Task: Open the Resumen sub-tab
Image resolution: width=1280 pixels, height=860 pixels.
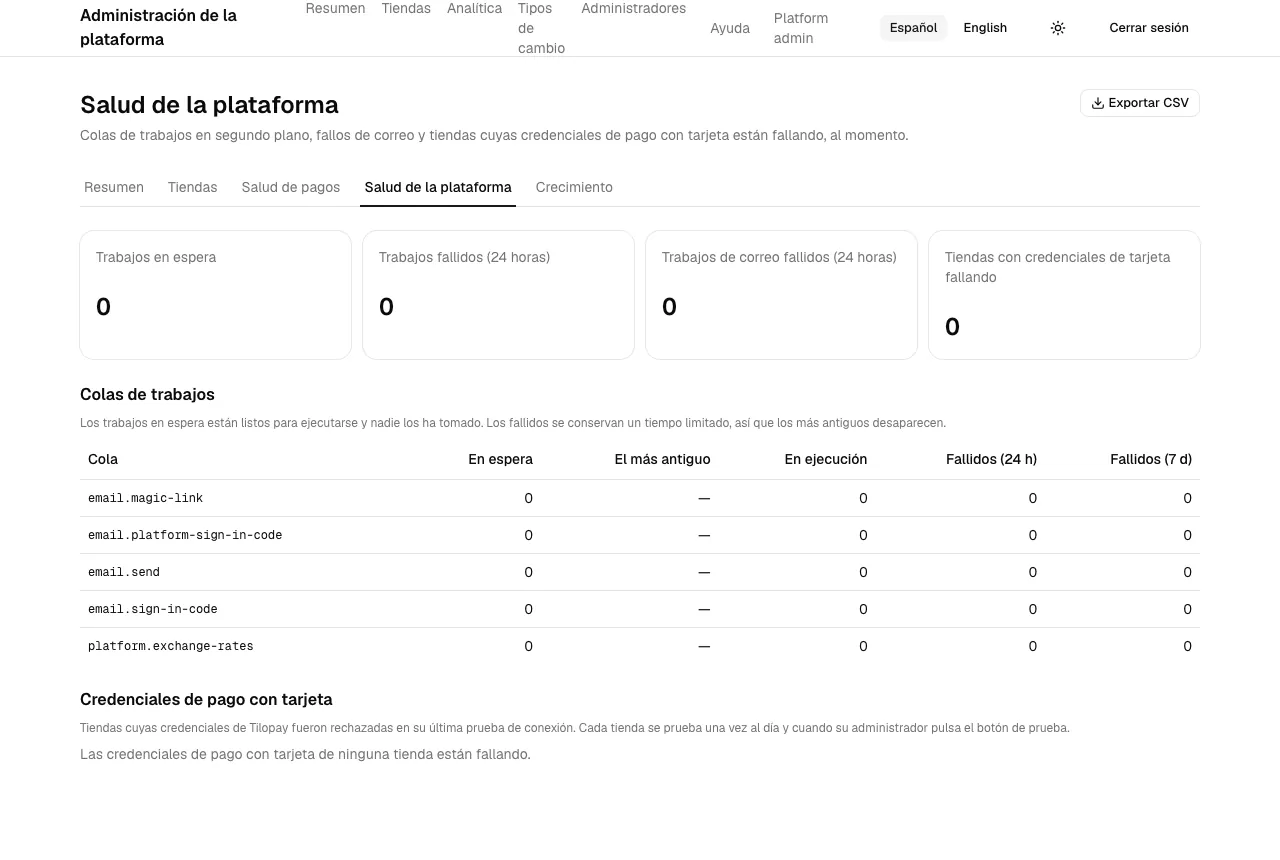Action: [114, 187]
